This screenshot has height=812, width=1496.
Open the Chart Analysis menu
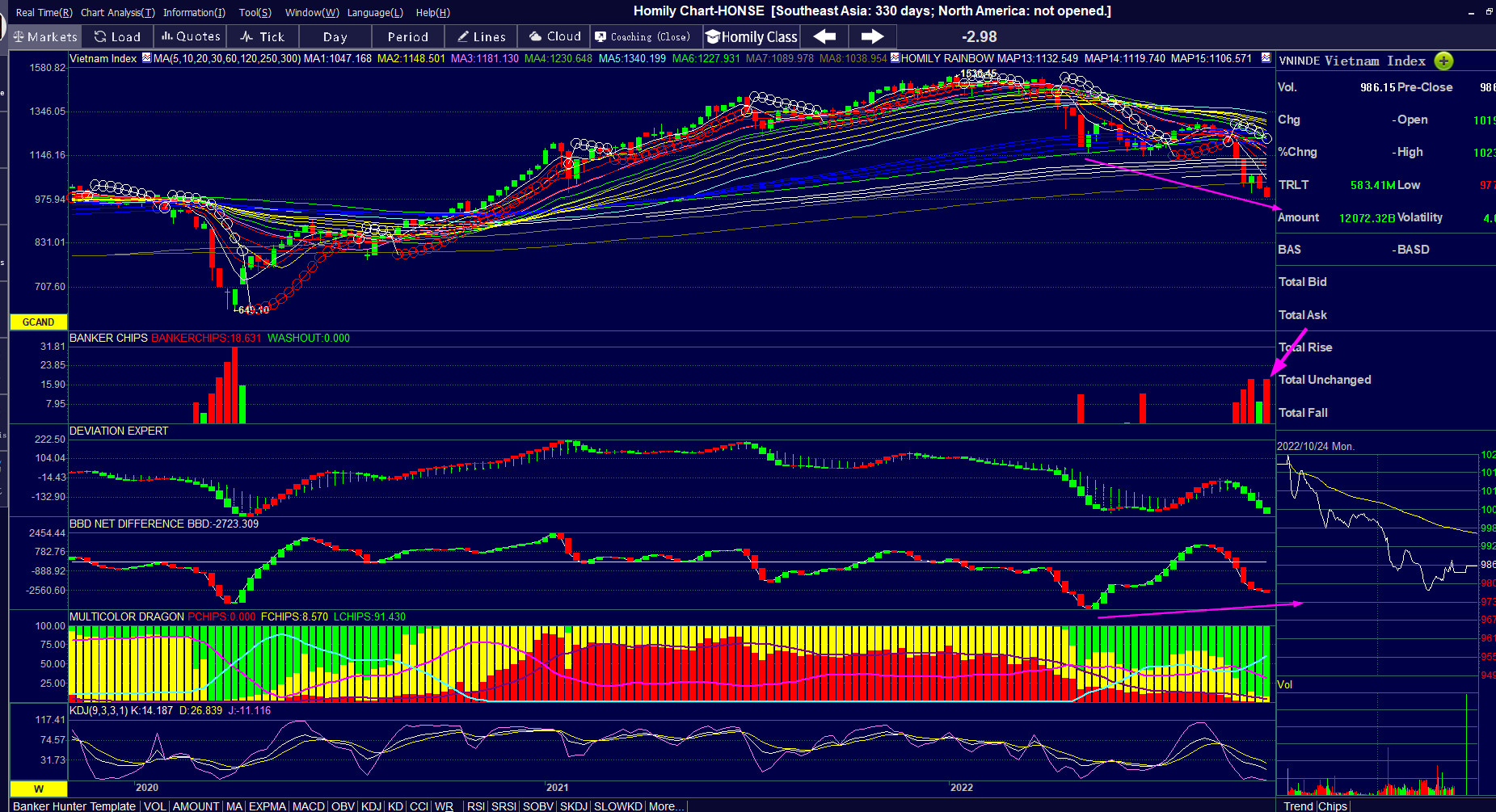tap(117, 13)
